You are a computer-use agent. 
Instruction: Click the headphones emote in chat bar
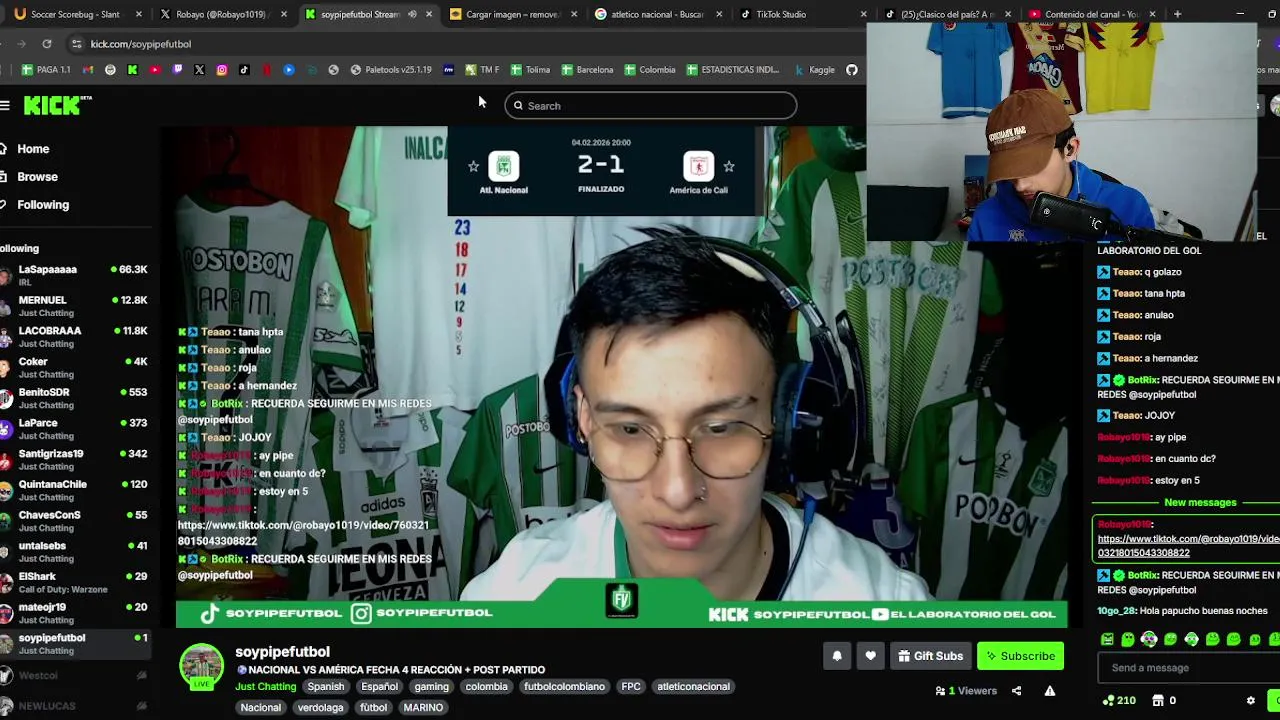point(1149,640)
